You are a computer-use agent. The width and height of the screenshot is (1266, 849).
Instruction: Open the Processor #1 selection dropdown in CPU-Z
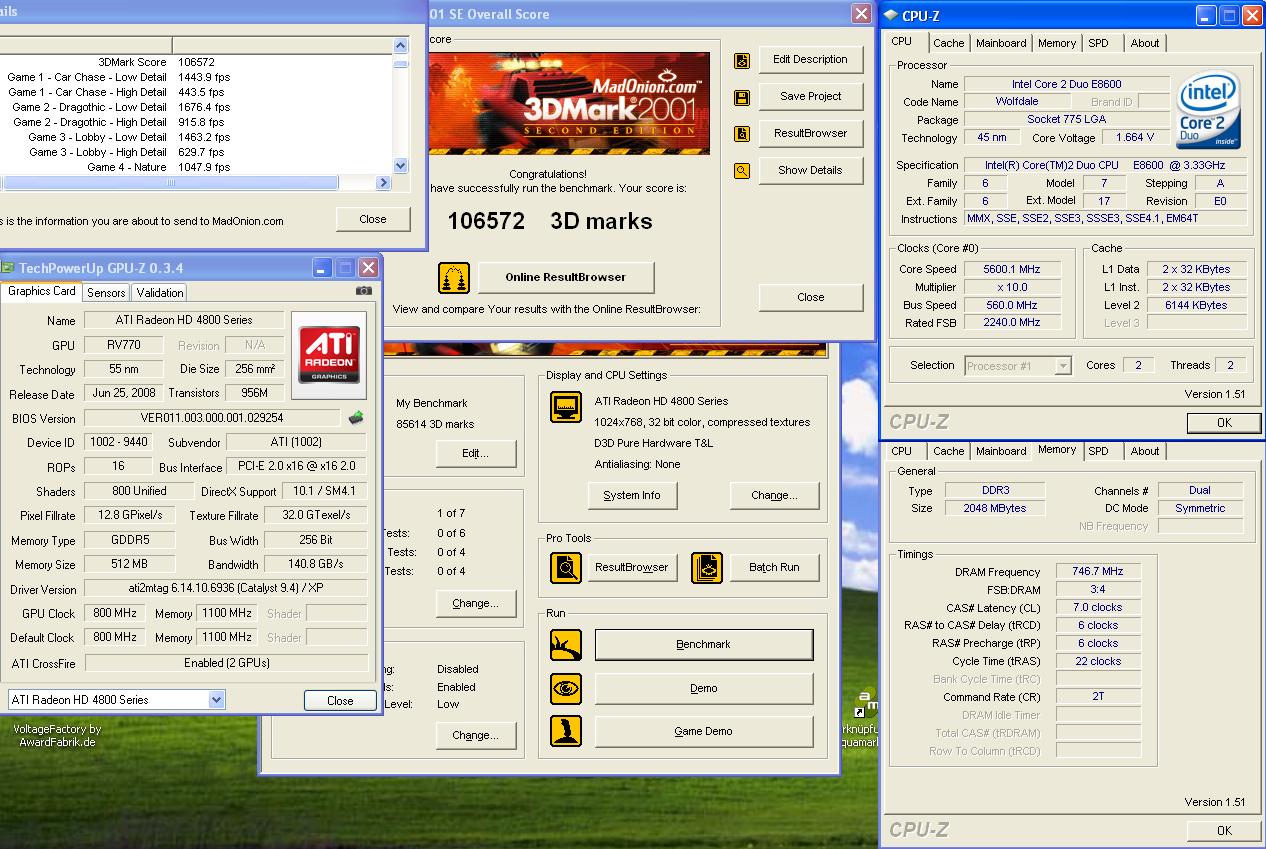[x=1063, y=366]
